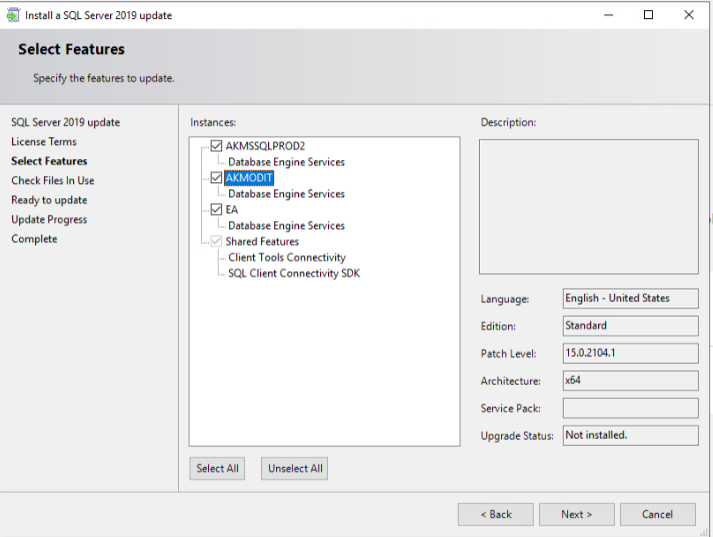
Task: Open the Ready to update step
Action: [x=49, y=200]
